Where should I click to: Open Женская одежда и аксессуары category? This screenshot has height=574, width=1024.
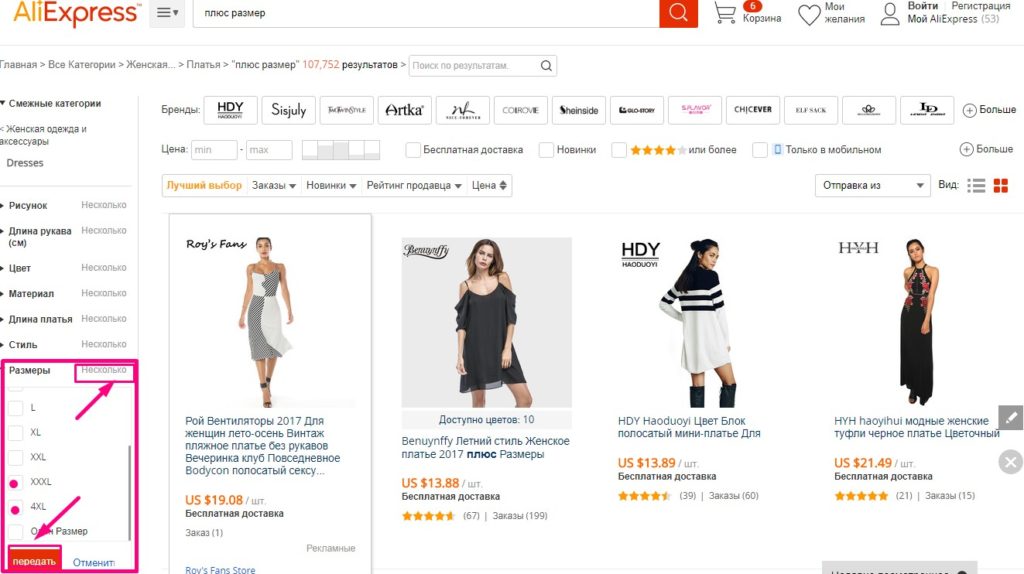pos(43,135)
